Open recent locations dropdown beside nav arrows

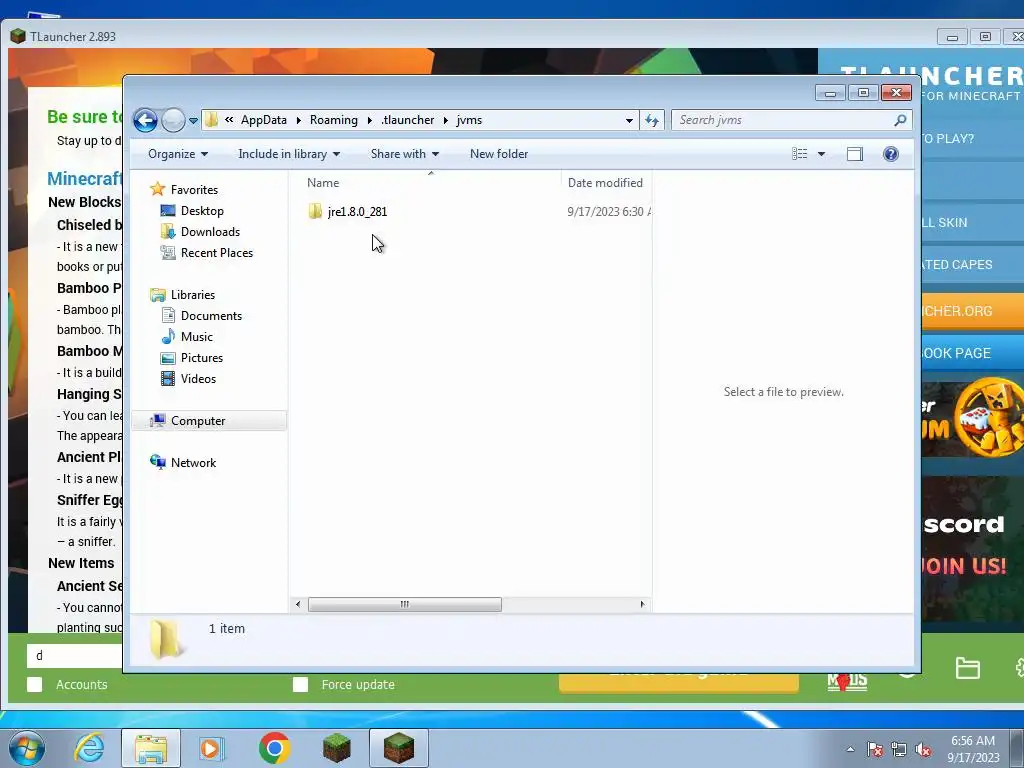click(x=193, y=121)
